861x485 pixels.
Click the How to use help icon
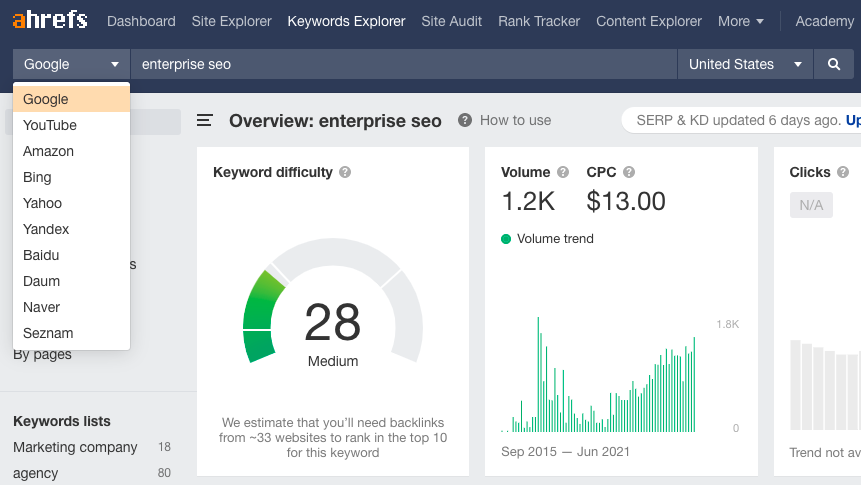pos(465,120)
